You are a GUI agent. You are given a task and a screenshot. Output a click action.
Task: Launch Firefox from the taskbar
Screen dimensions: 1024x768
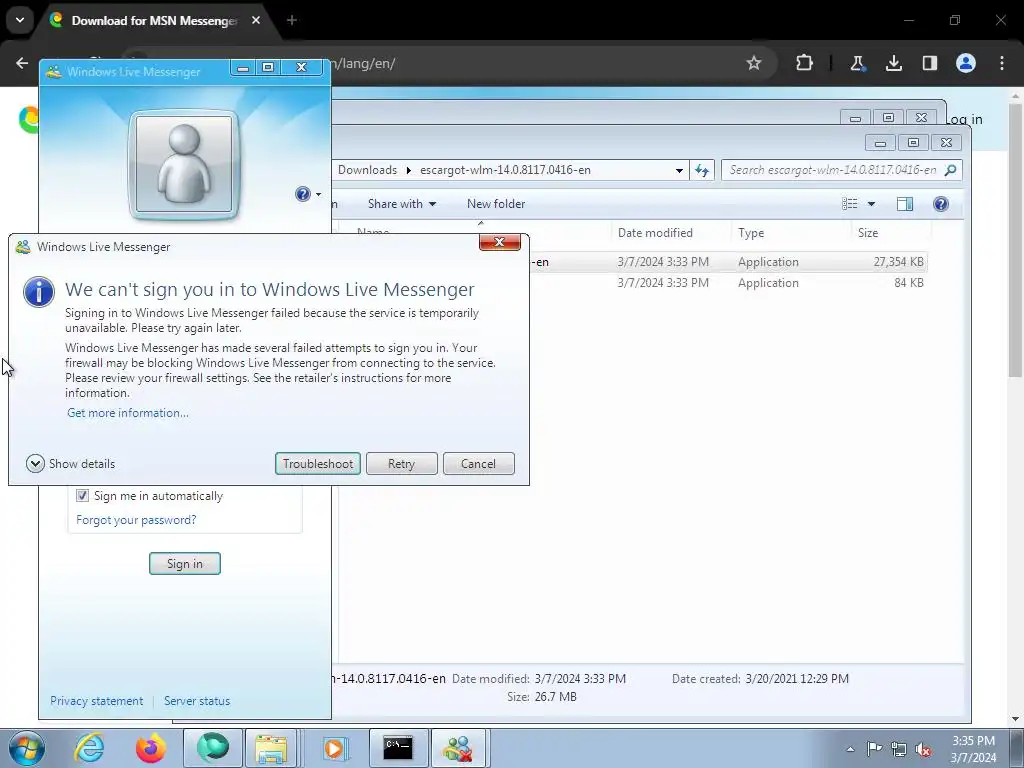tap(151, 748)
